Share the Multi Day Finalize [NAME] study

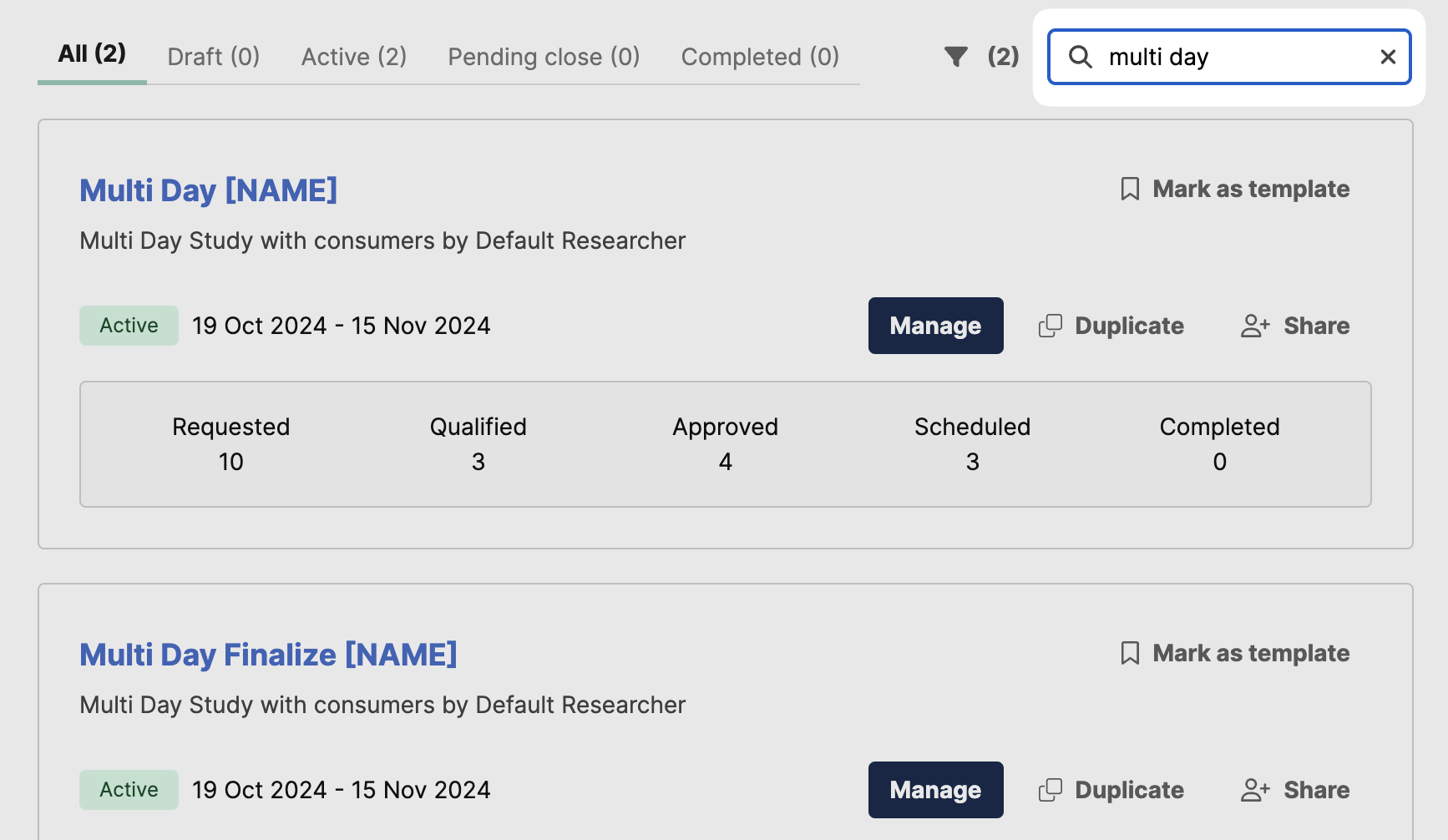[x=1295, y=790]
